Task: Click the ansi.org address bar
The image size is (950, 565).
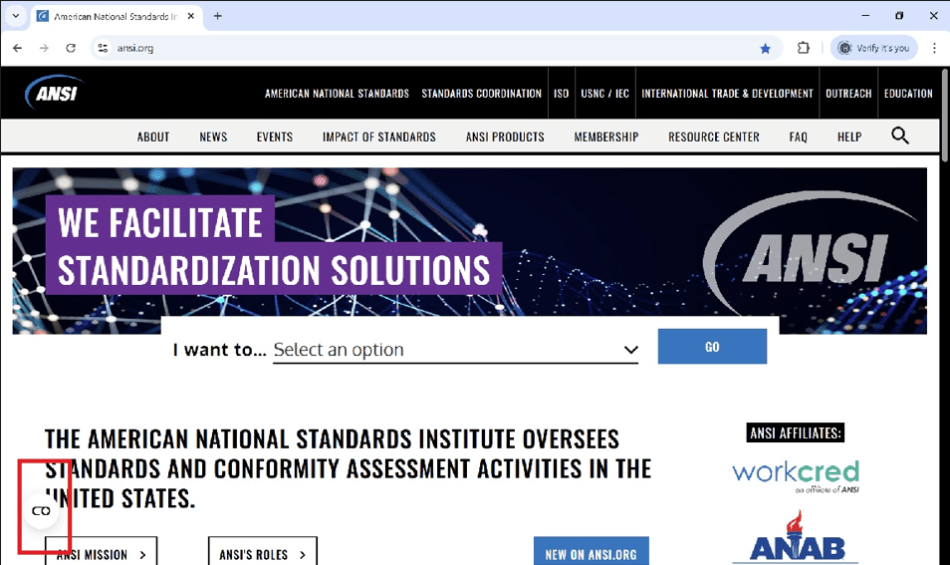Action: (x=436, y=48)
